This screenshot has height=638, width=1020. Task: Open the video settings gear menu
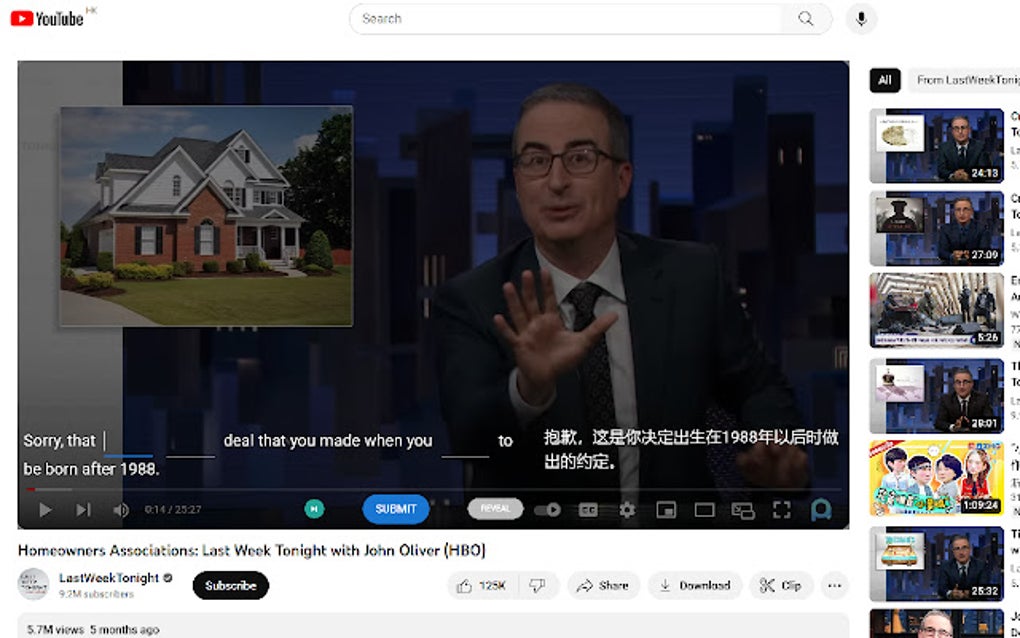pyautogui.click(x=627, y=510)
